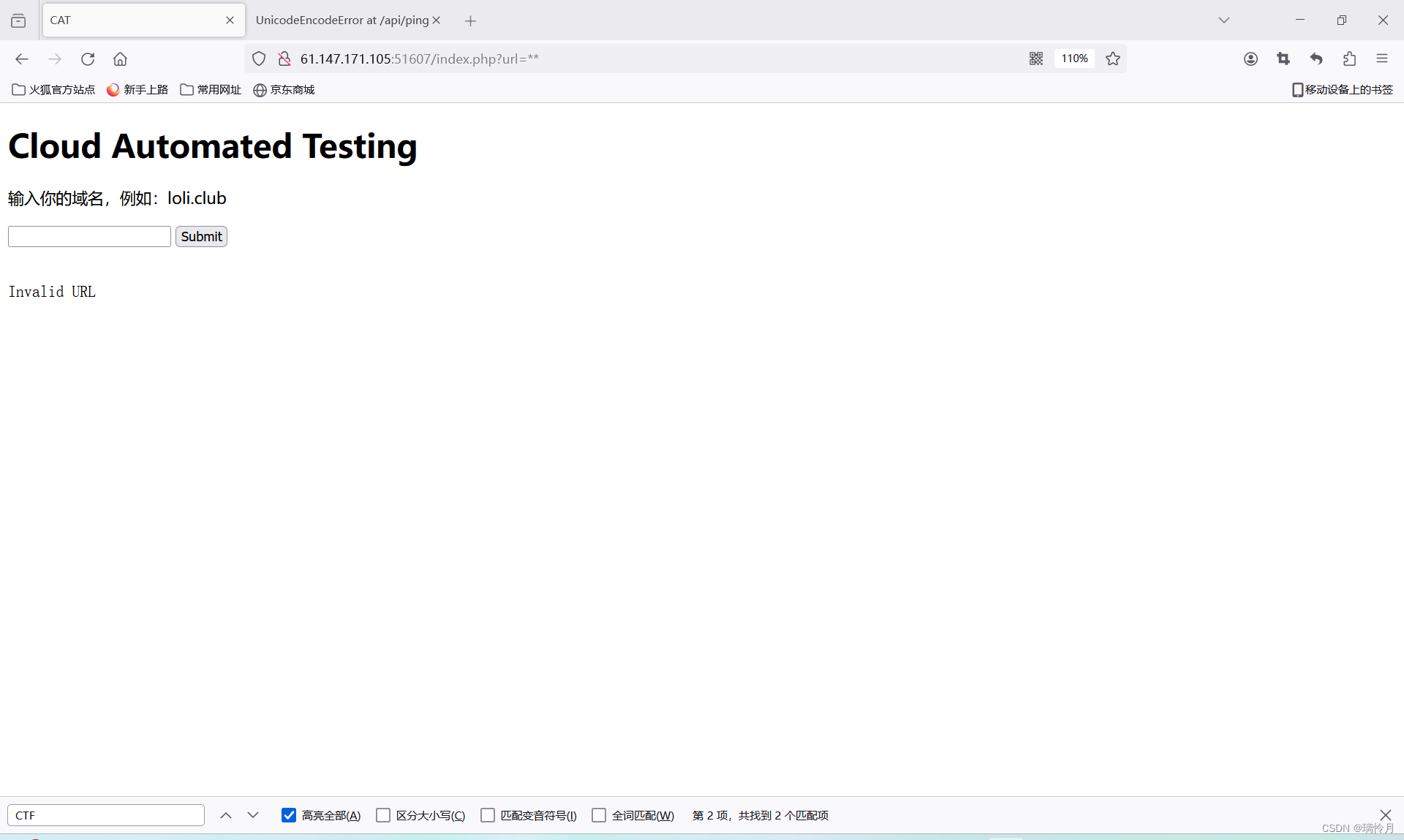Go to the previous find match arrow
This screenshot has height=840, width=1404.
coord(226,815)
